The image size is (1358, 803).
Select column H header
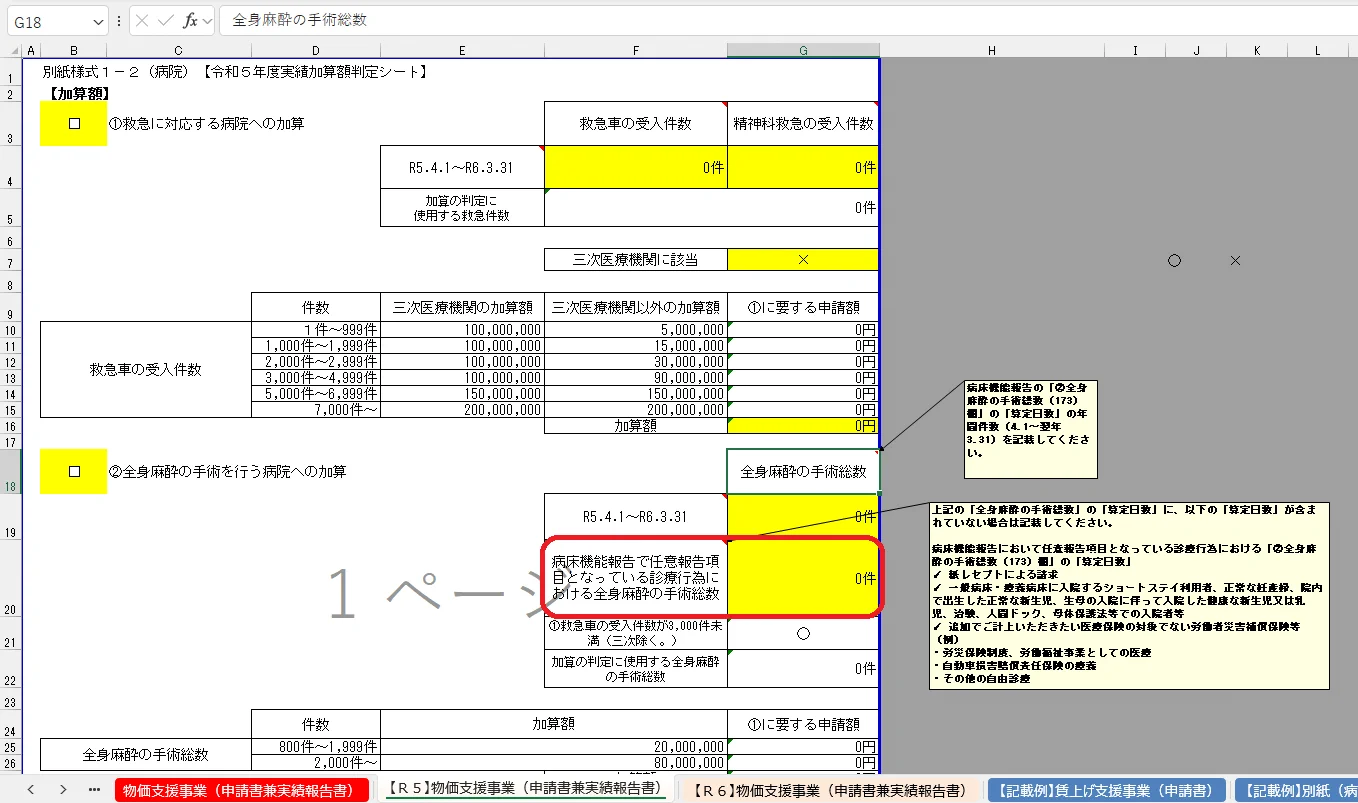991,51
